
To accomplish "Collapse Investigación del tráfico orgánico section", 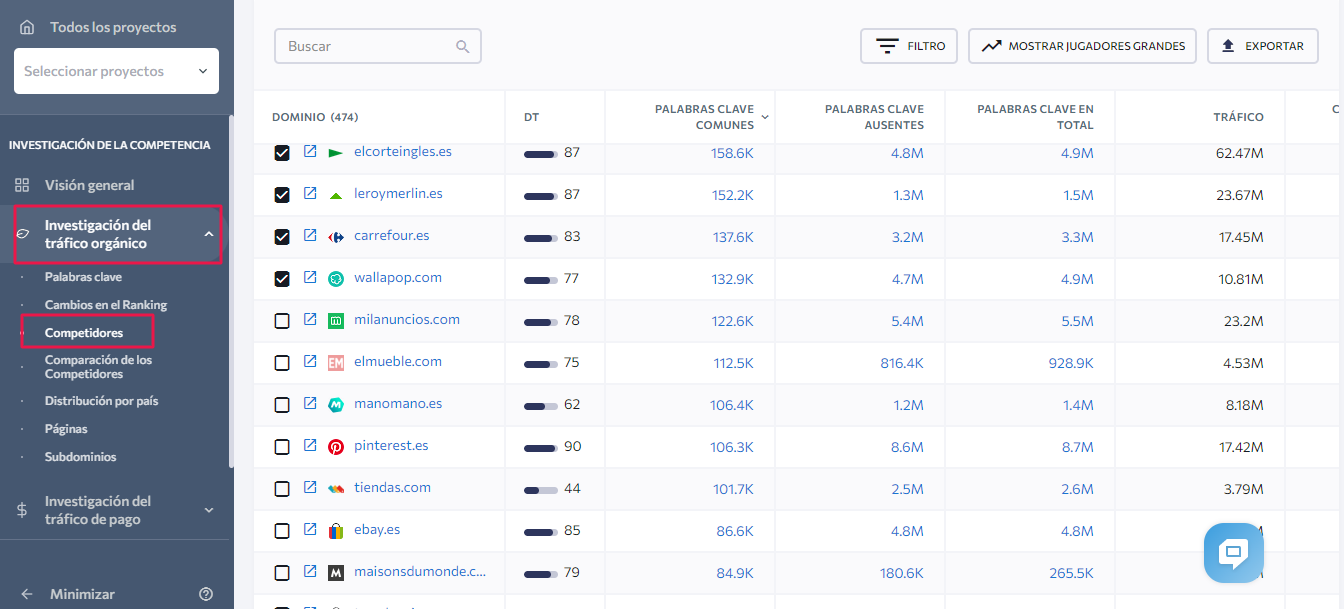I will (209, 234).
